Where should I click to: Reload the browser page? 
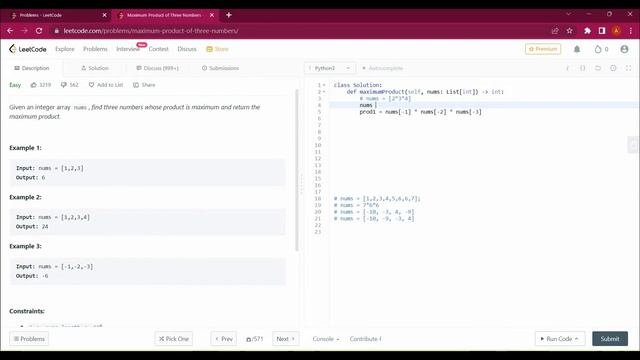[x=39, y=31]
